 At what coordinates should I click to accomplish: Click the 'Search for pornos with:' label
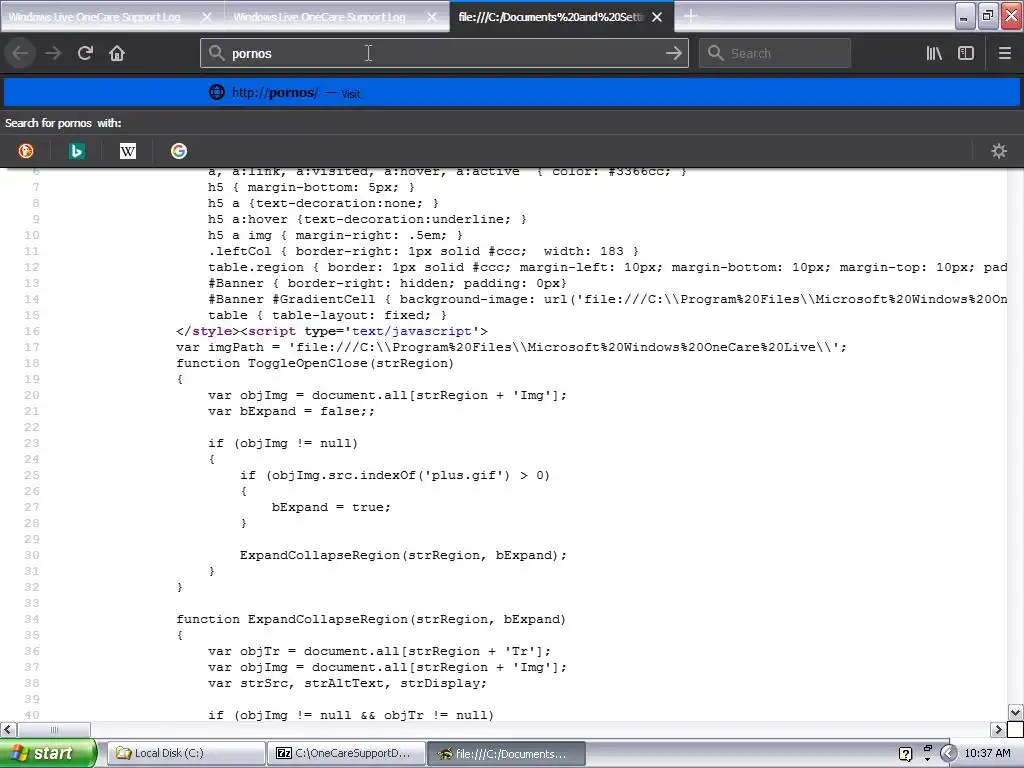pos(63,123)
